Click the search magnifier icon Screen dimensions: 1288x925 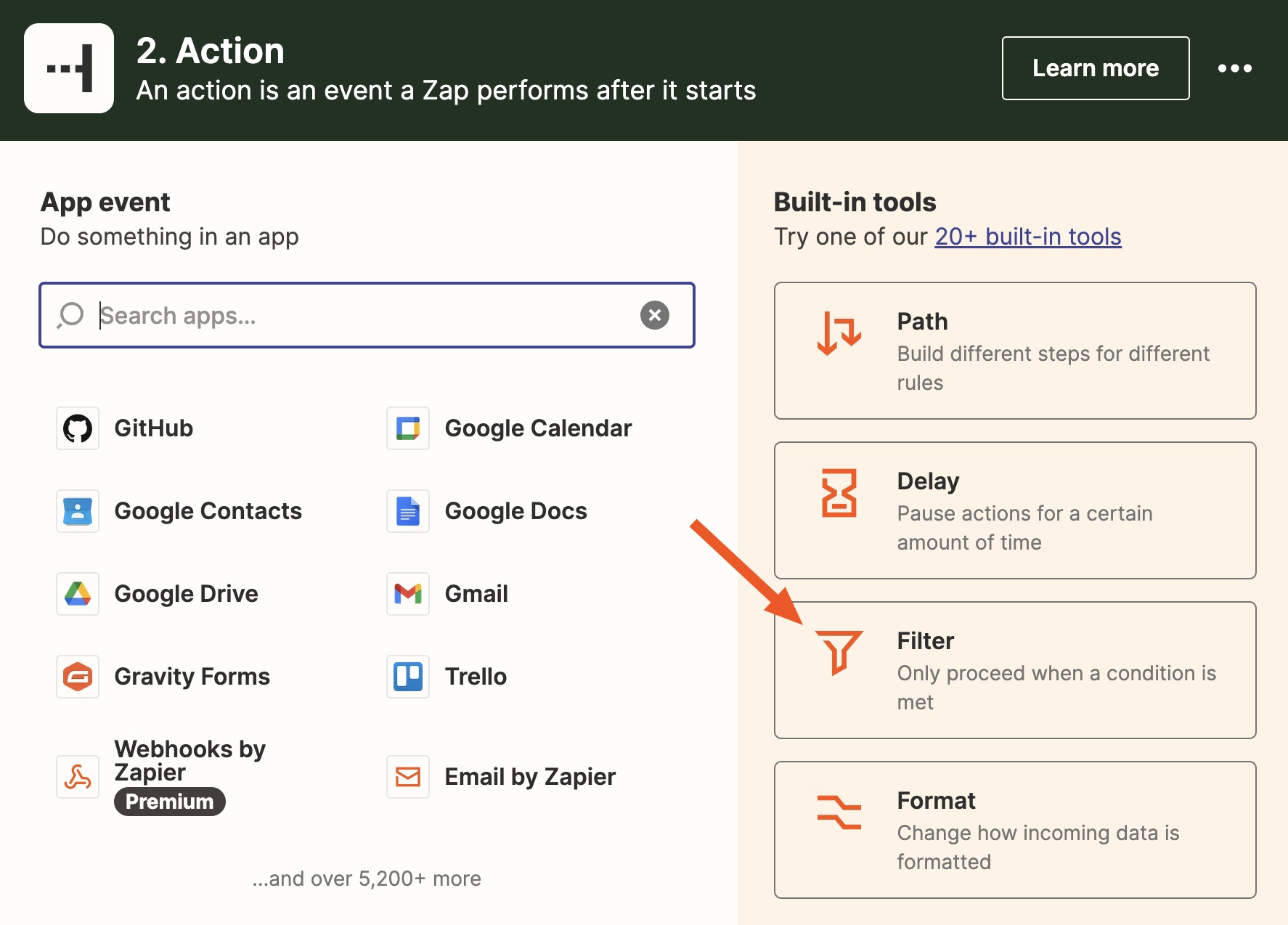70,315
